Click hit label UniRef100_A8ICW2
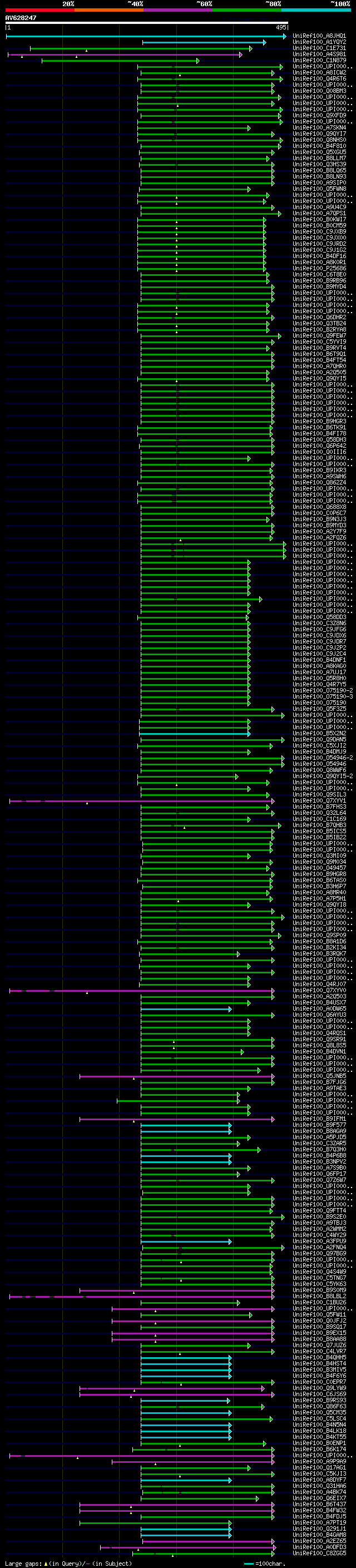This screenshot has width=356, height=1568. 319,72
